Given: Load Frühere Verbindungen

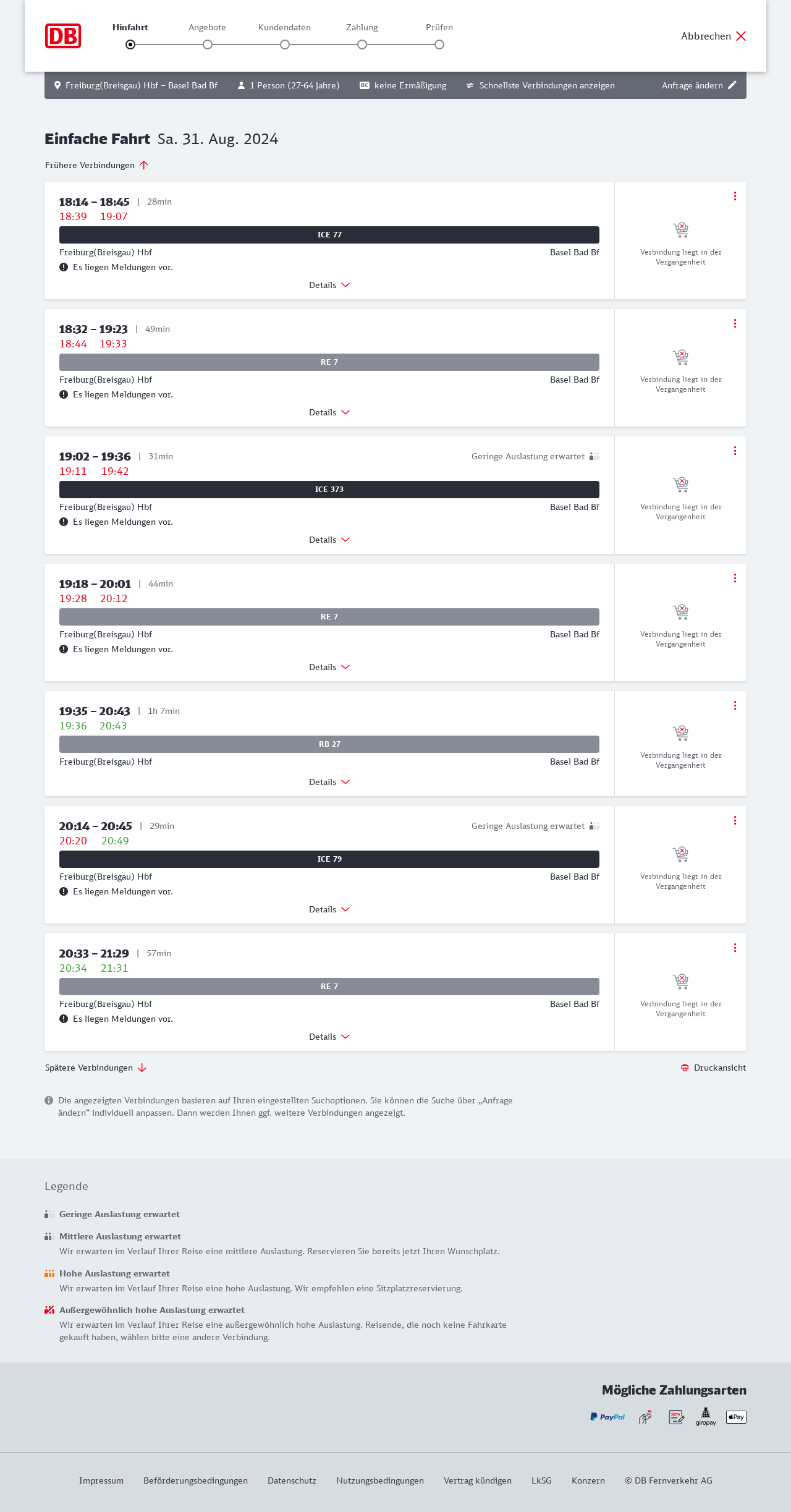Looking at the screenshot, I should [96, 165].
